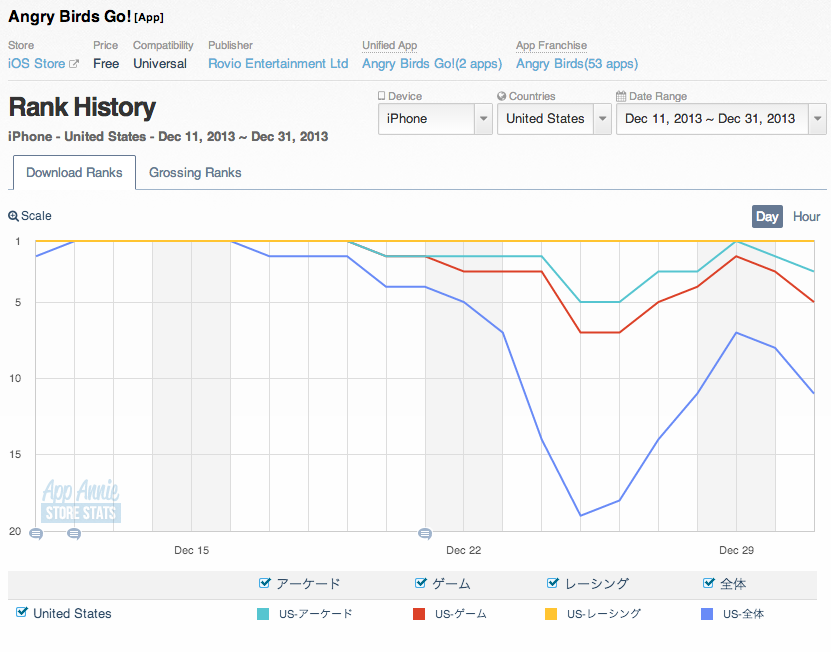Open the iOS Store link
This screenshot has height=652, width=831.
pos(36,64)
